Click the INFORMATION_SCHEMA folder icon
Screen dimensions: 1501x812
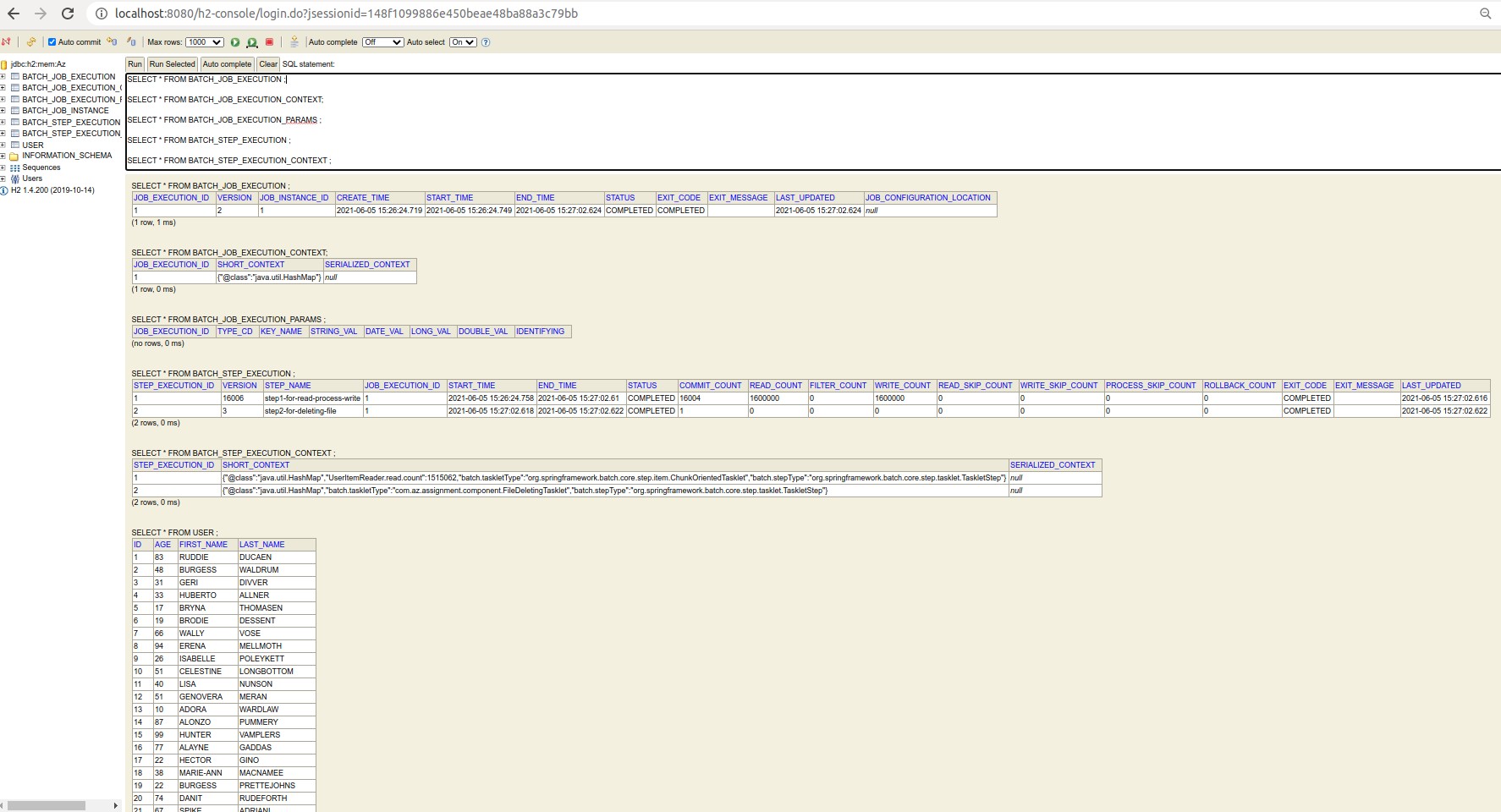coord(14,156)
